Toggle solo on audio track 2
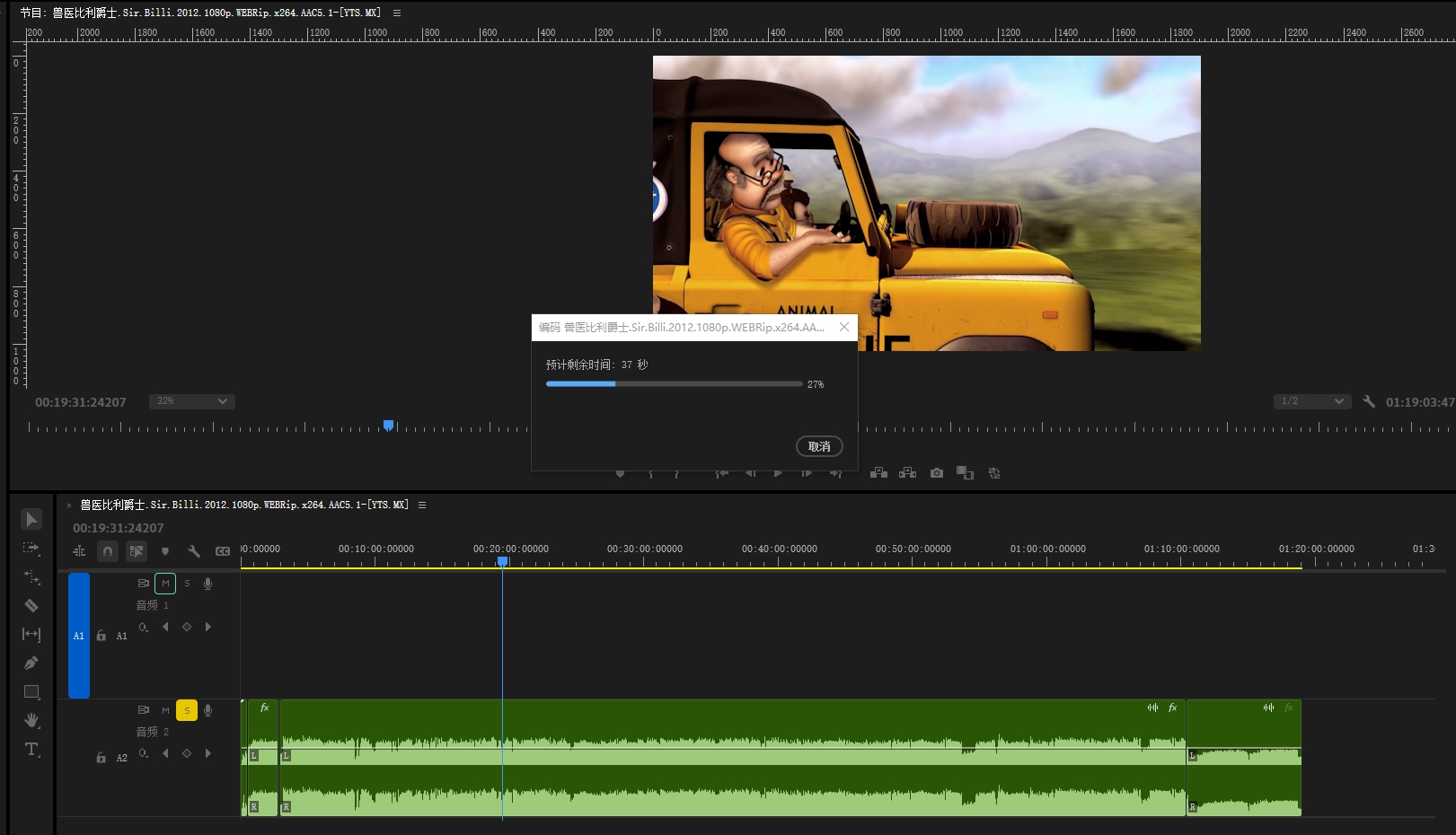 click(187, 710)
